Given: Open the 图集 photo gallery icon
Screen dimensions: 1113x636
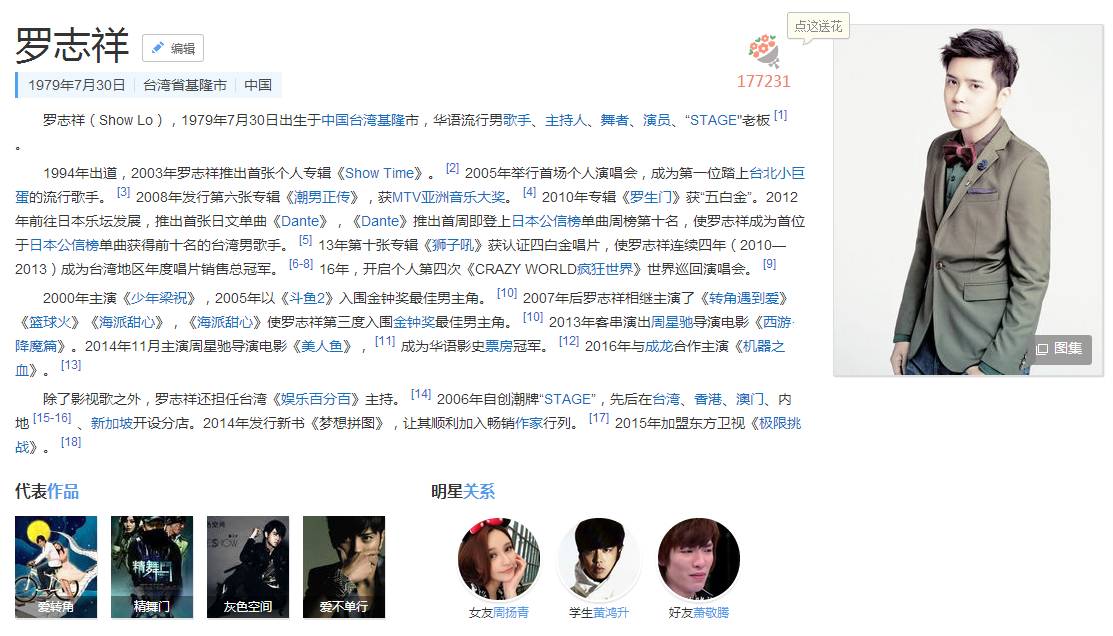Looking at the screenshot, I should (x=1060, y=349).
